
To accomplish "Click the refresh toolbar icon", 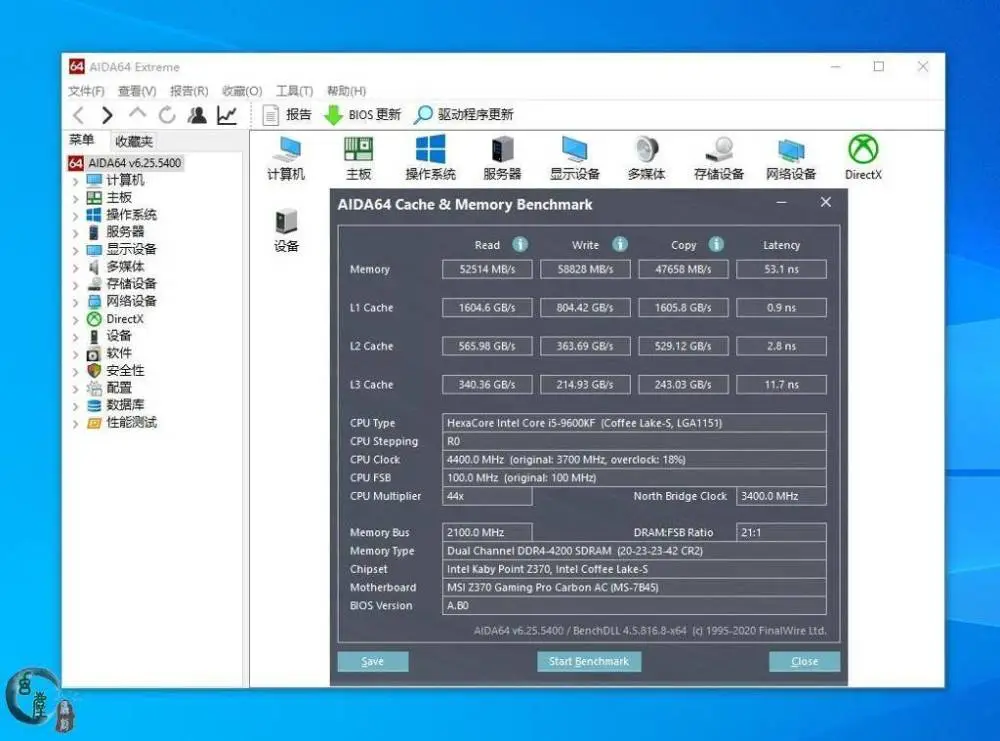I will pos(167,115).
